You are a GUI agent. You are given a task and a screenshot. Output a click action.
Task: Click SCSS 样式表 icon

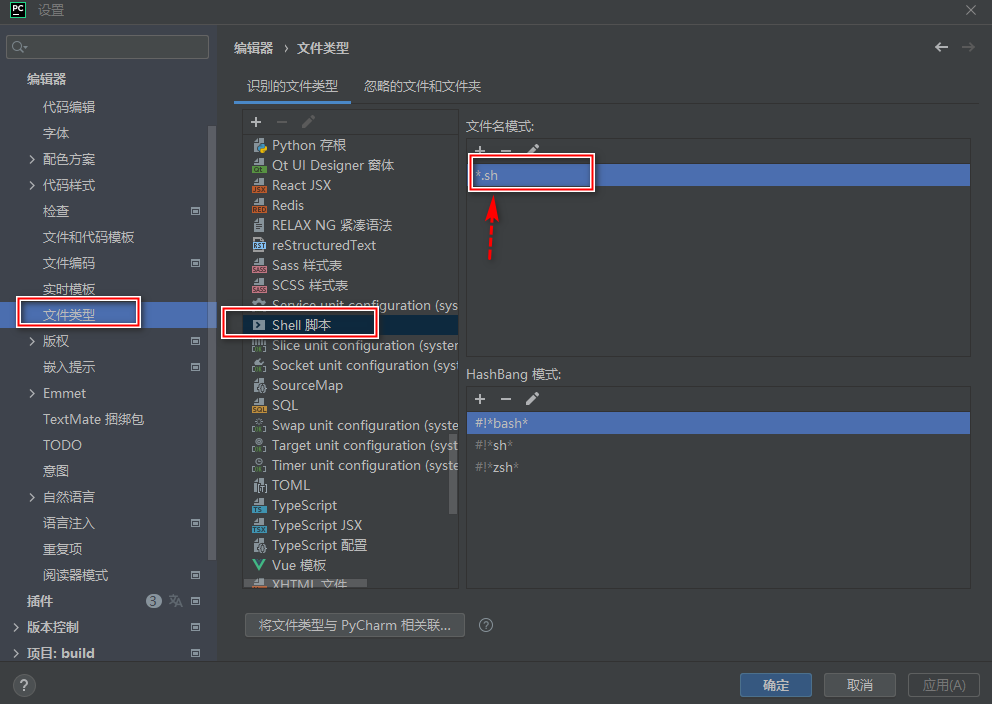(259, 285)
